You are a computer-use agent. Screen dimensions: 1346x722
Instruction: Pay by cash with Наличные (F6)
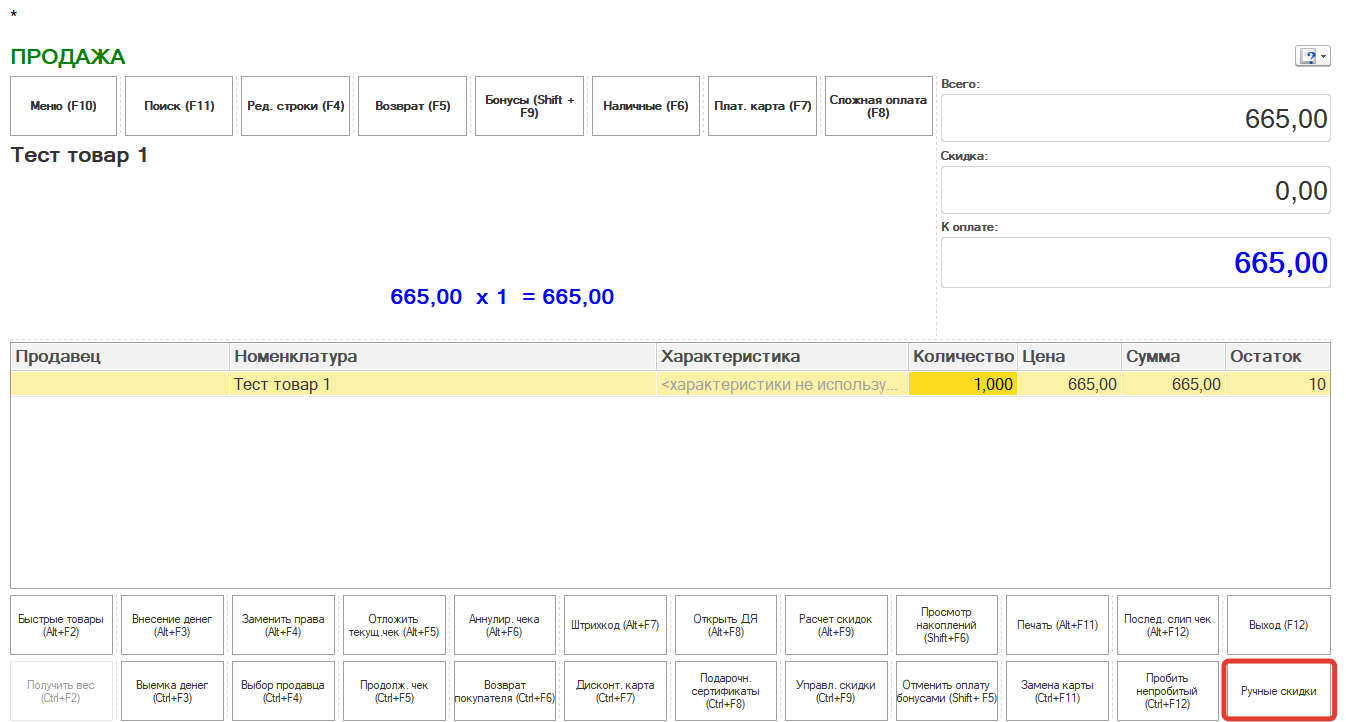pos(645,106)
